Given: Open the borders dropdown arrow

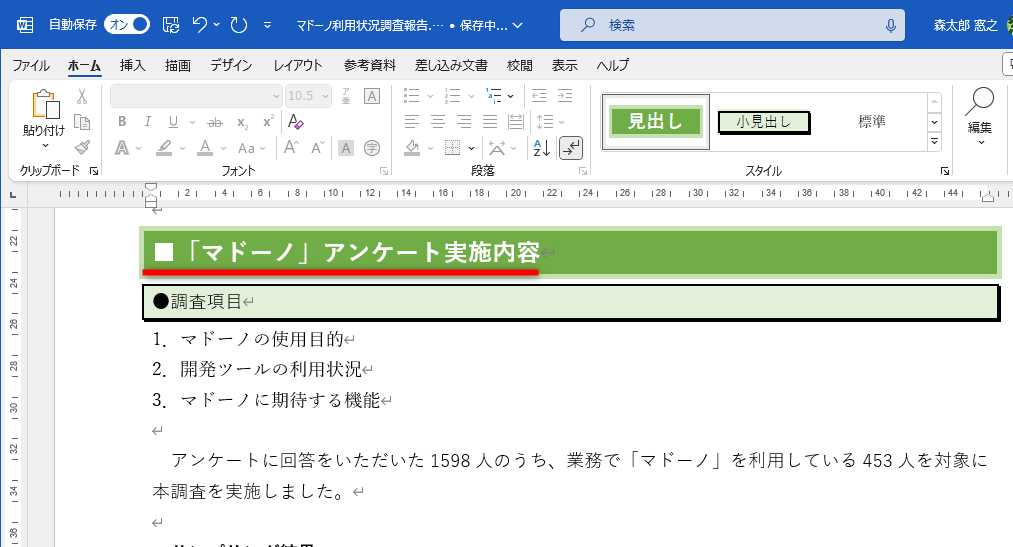Looking at the screenshot, I should 472,148.
